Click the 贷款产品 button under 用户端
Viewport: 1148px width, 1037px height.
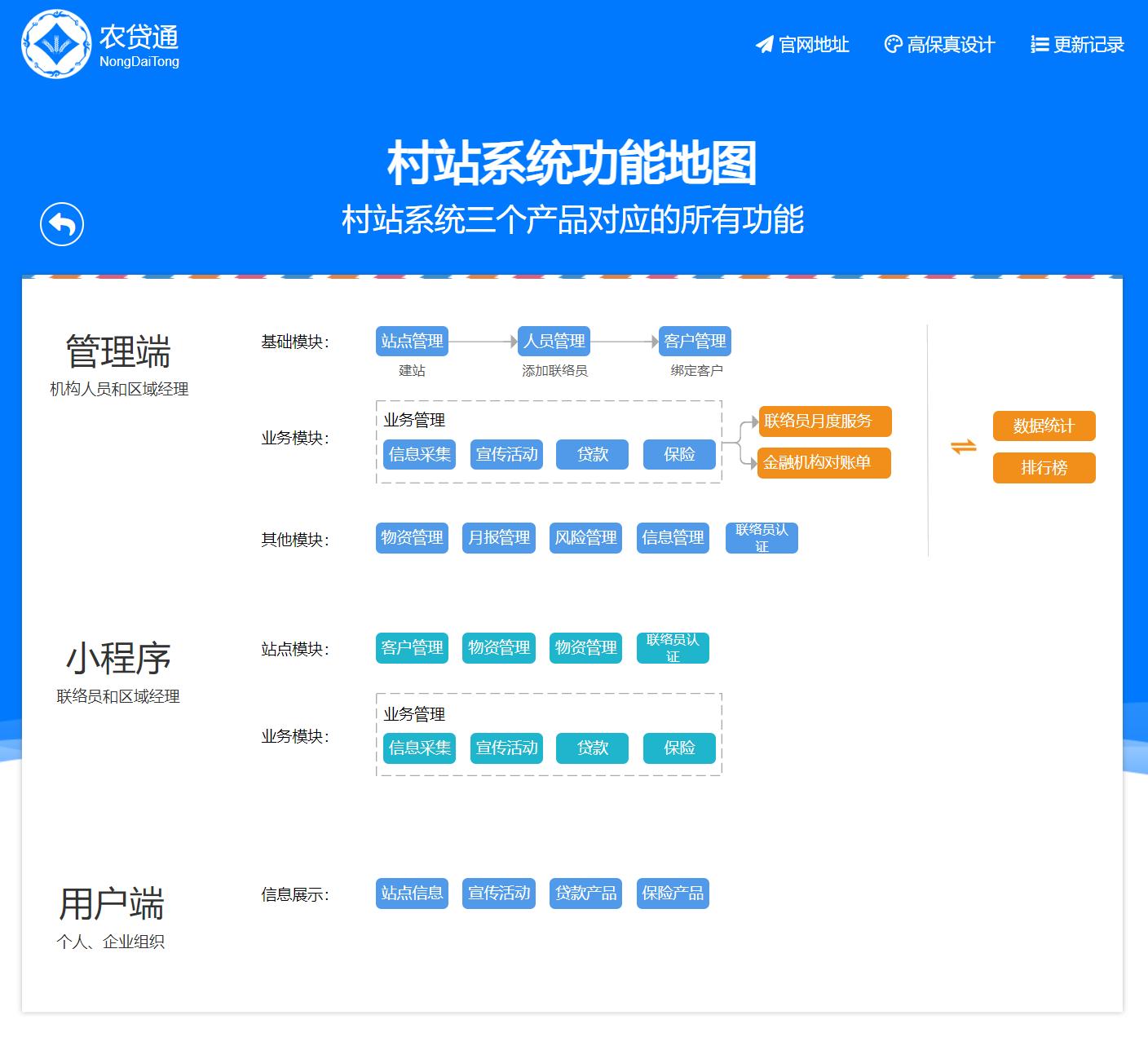coord(585,894)
